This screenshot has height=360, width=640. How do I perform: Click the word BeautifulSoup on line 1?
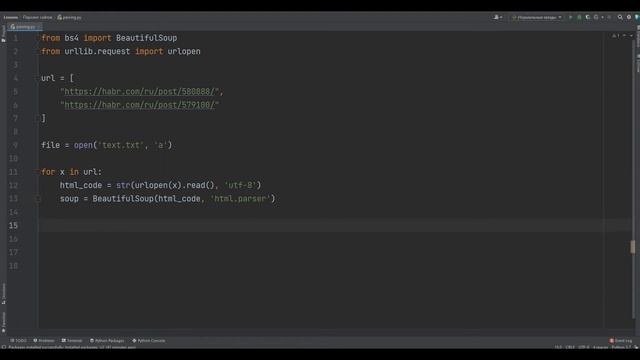click(x=146, y=38)
